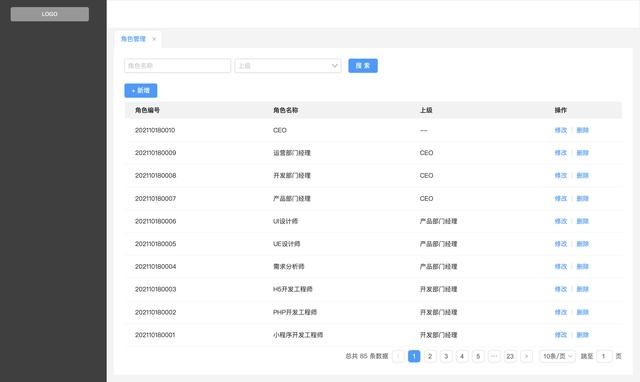Focus the 角色名称 search input field
Image resolution: width=640 pixels, height=382 pixels.
pyautogui.click(x=178, y=66)
